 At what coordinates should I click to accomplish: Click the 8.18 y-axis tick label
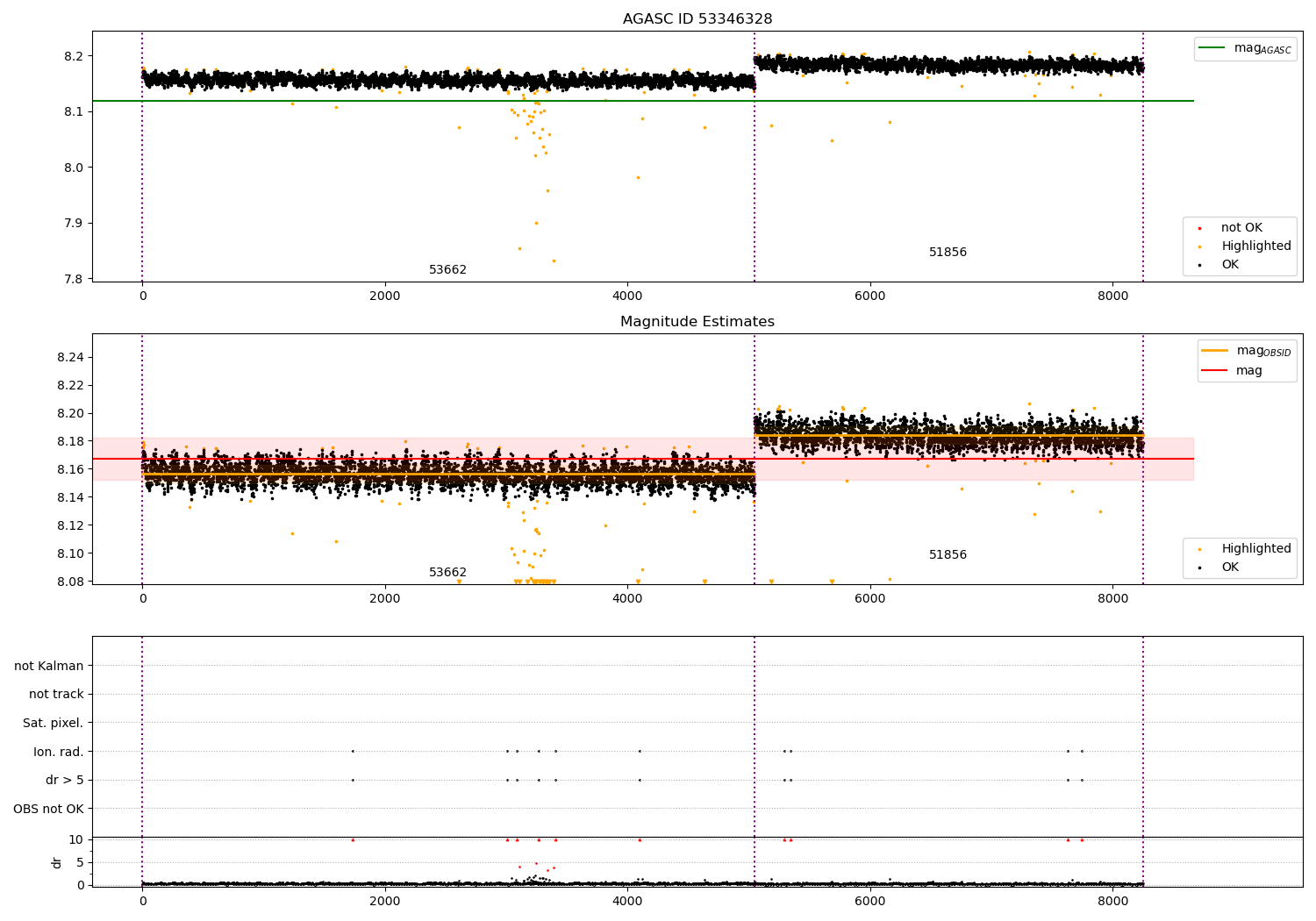click(x=70, y=442)
